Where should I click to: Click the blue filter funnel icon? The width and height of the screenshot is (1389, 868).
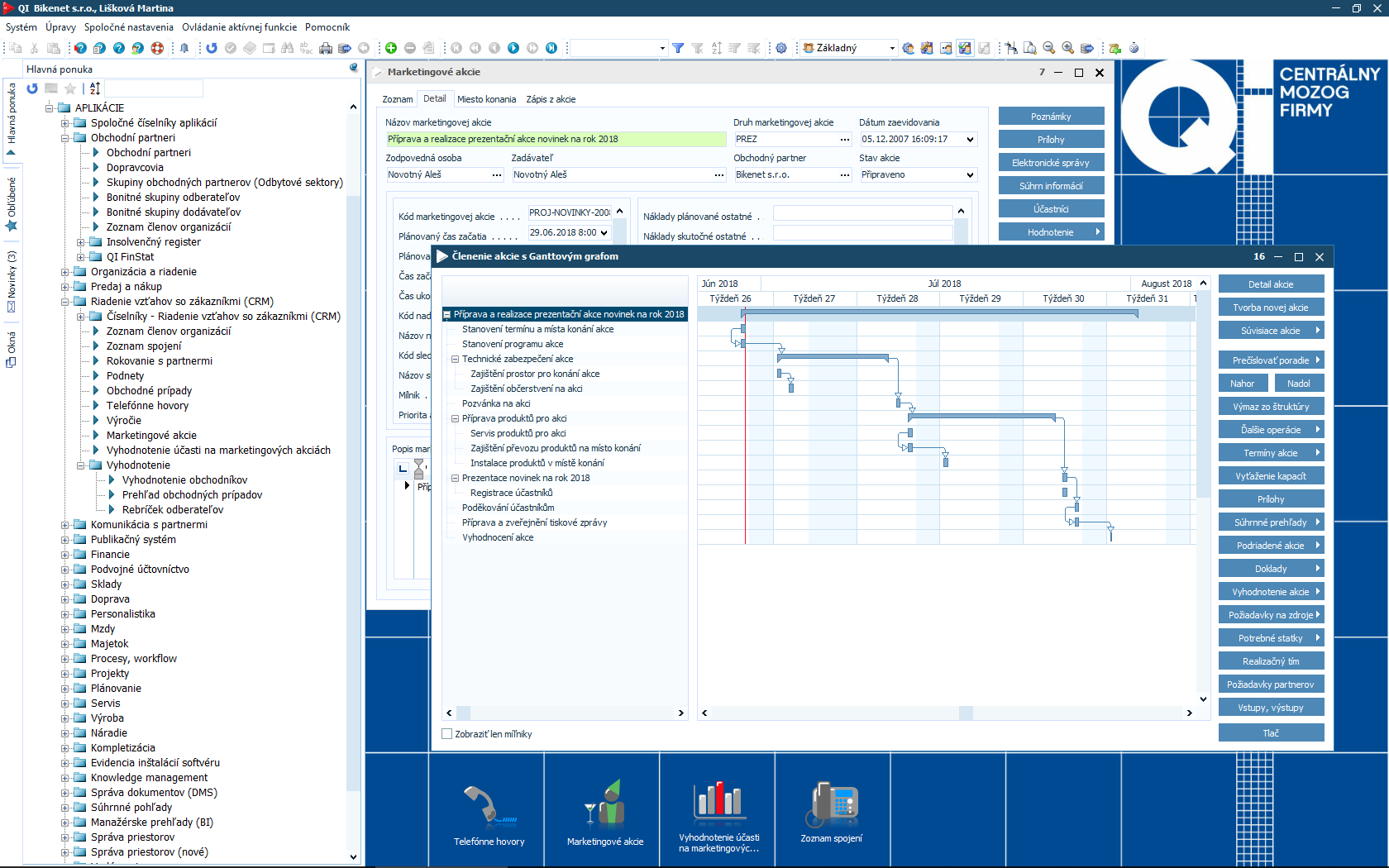tap(678, 48)
